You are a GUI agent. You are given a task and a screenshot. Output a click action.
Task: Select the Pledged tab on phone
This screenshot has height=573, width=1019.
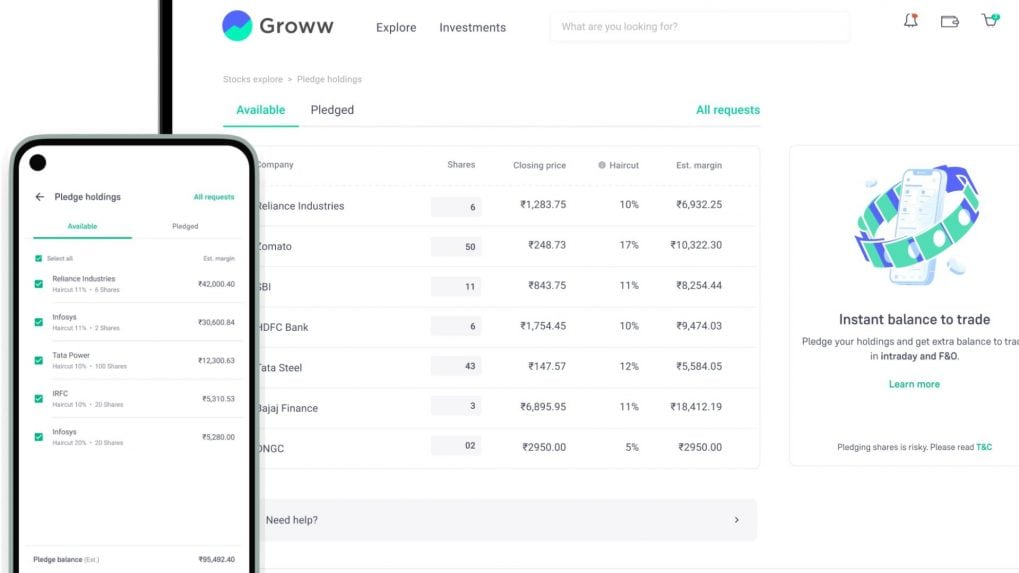click(185, 226)
